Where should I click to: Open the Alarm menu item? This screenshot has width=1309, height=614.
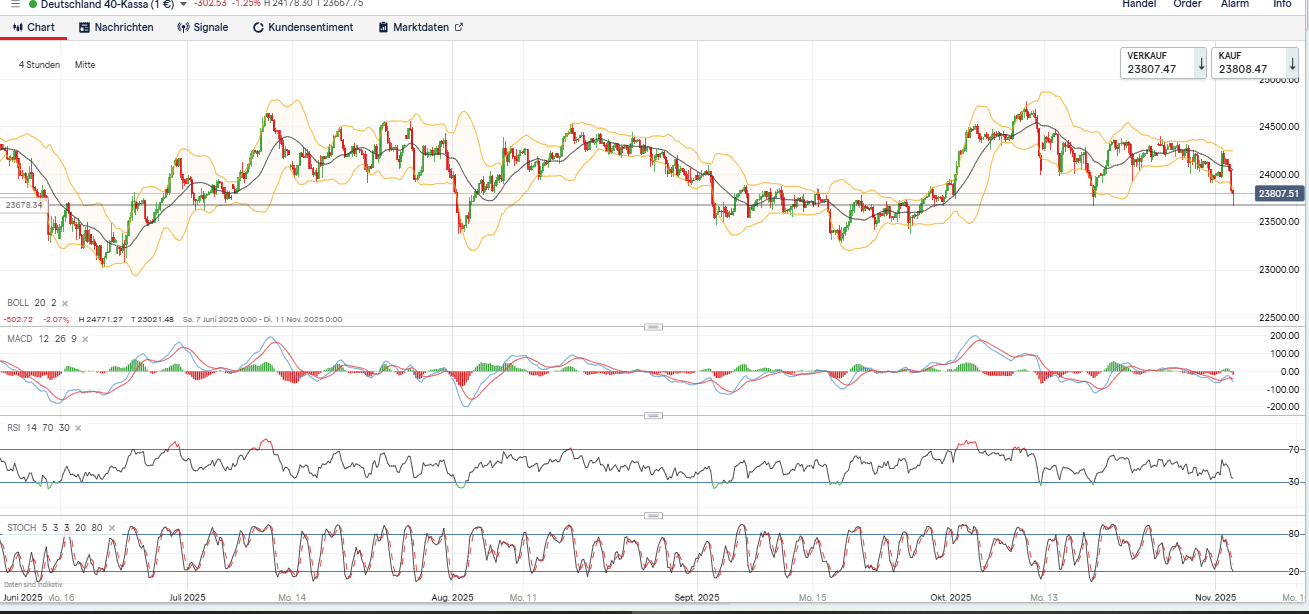point(1234,4)
